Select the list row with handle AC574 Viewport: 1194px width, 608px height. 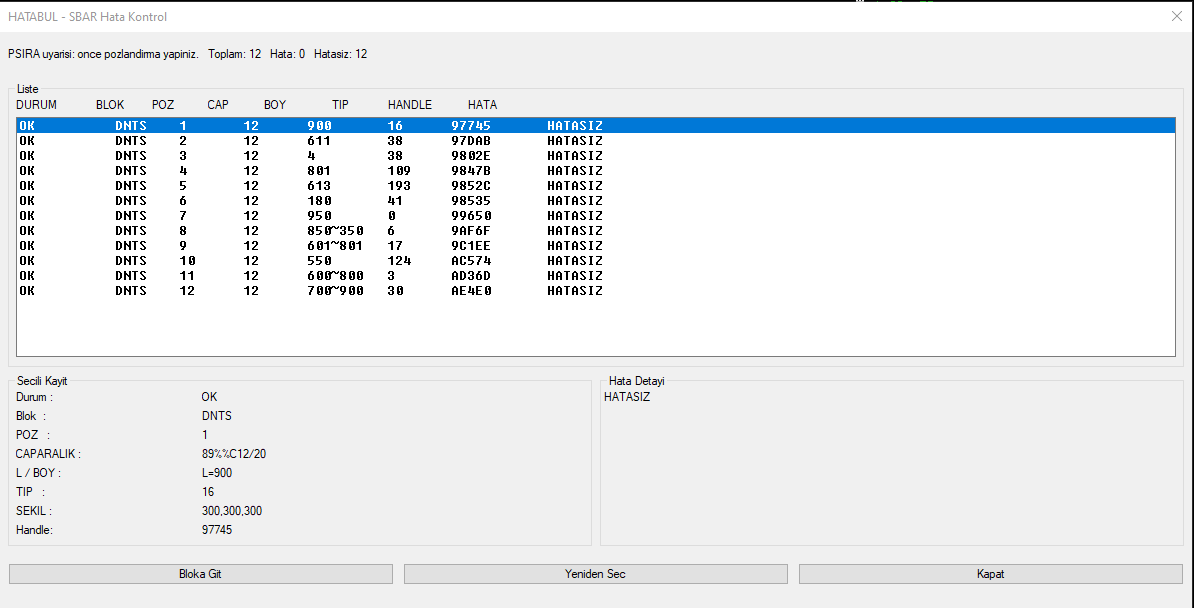click(x=595, y=261)
